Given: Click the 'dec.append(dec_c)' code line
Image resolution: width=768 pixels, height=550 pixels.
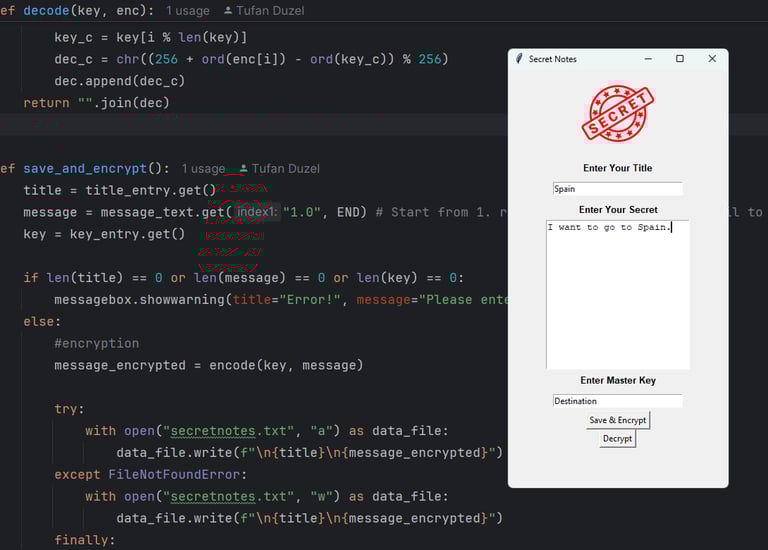Looking at the screenshot, I should 120,81.
